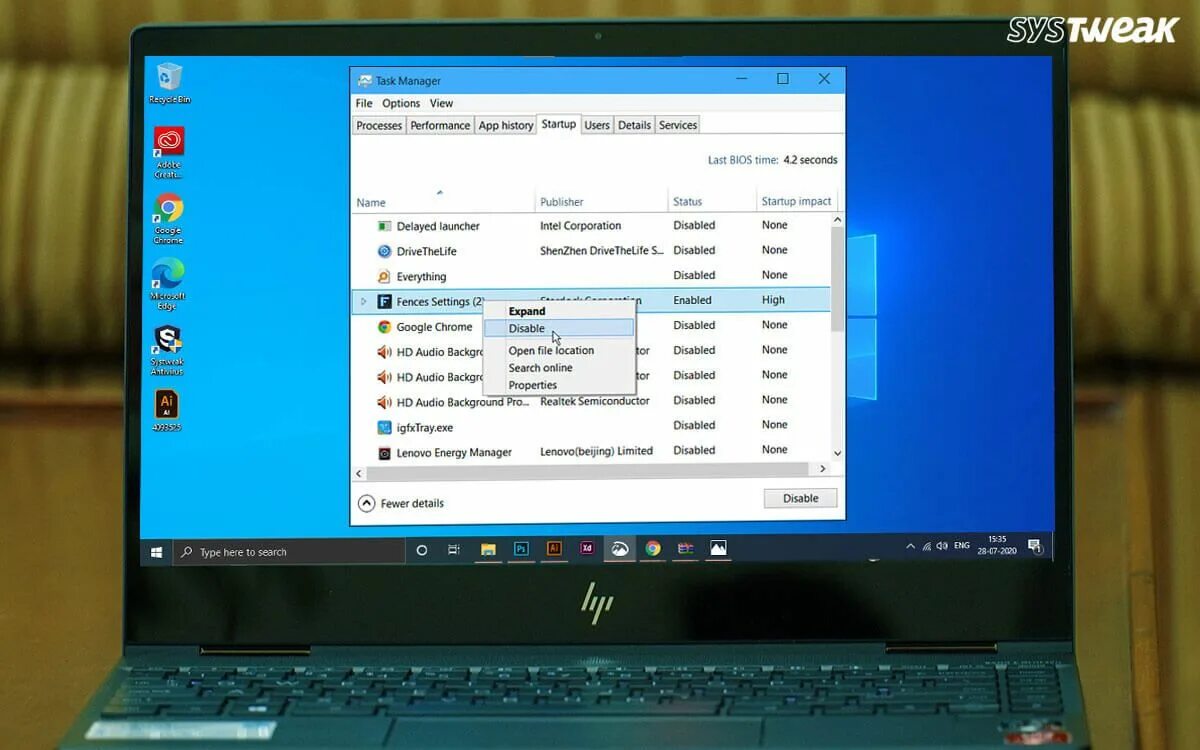Click the Disable button at window bottom
The width and height of the screenshot is (1200, 750).
[x=800, y=498]
